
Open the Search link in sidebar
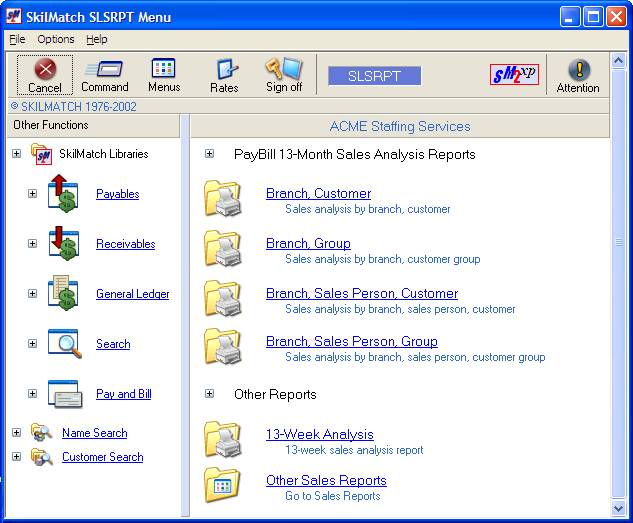113,344
